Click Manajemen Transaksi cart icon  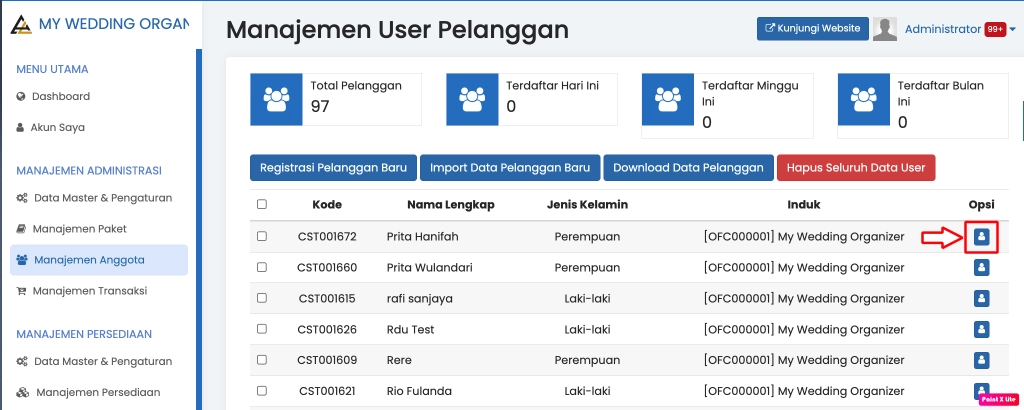pos(21,291)
